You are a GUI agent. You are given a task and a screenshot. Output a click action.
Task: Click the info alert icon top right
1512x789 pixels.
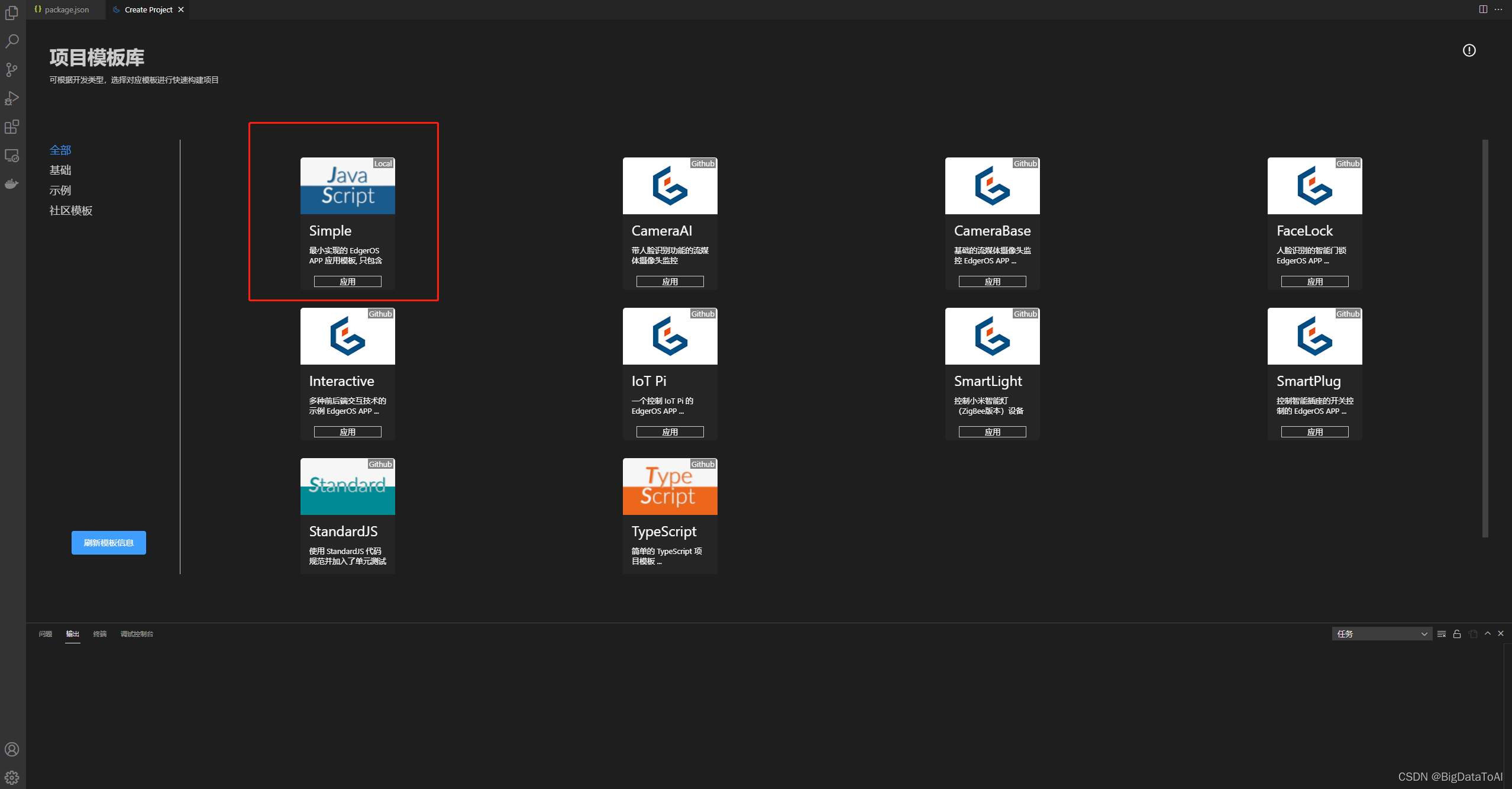coord(1469,50)
